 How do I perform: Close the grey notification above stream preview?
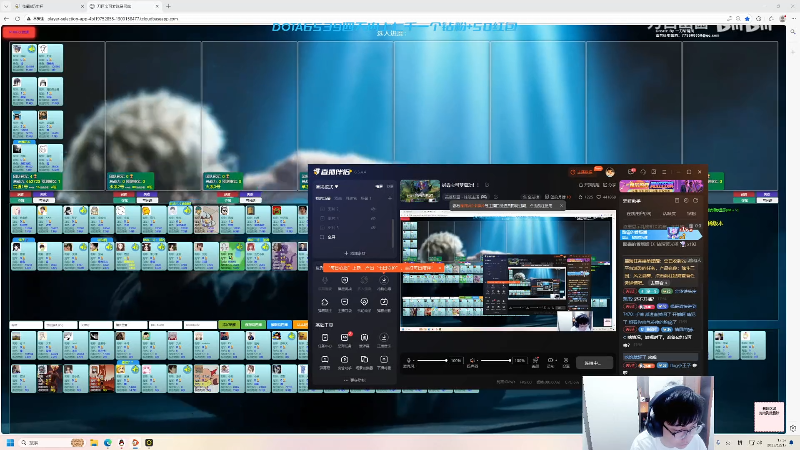[x=561, y=206]
